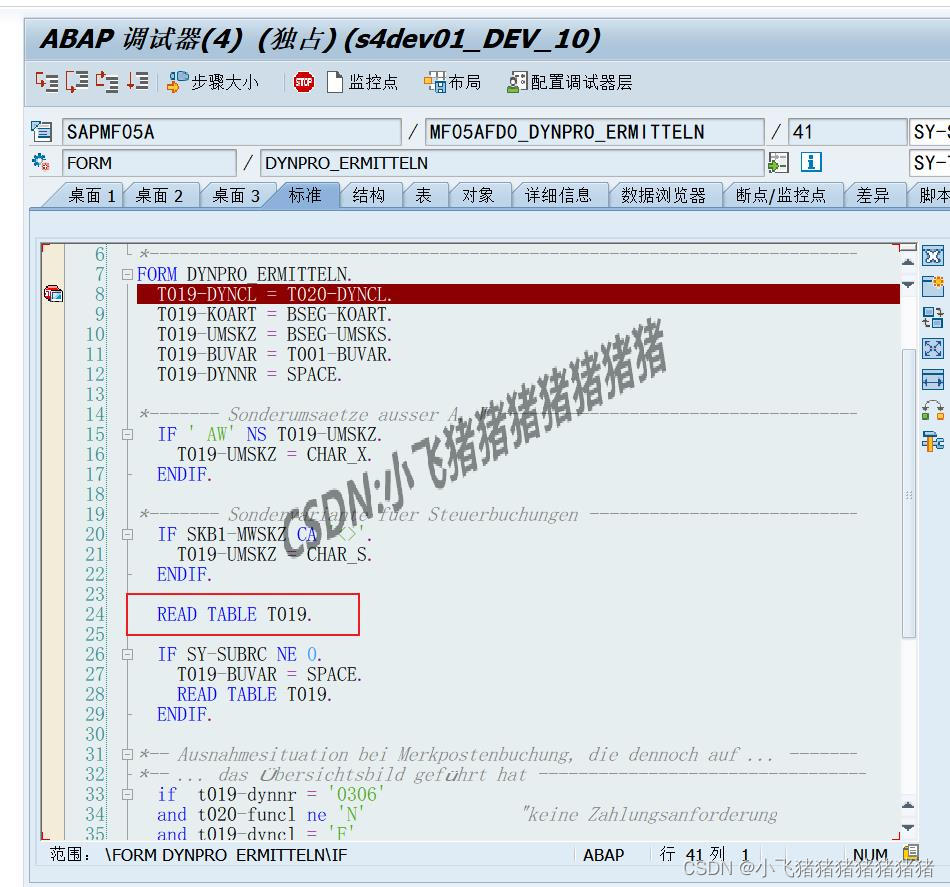Open the 差异 tab
The width and height of the screenshot is (950, 887).
click(873, 195)
